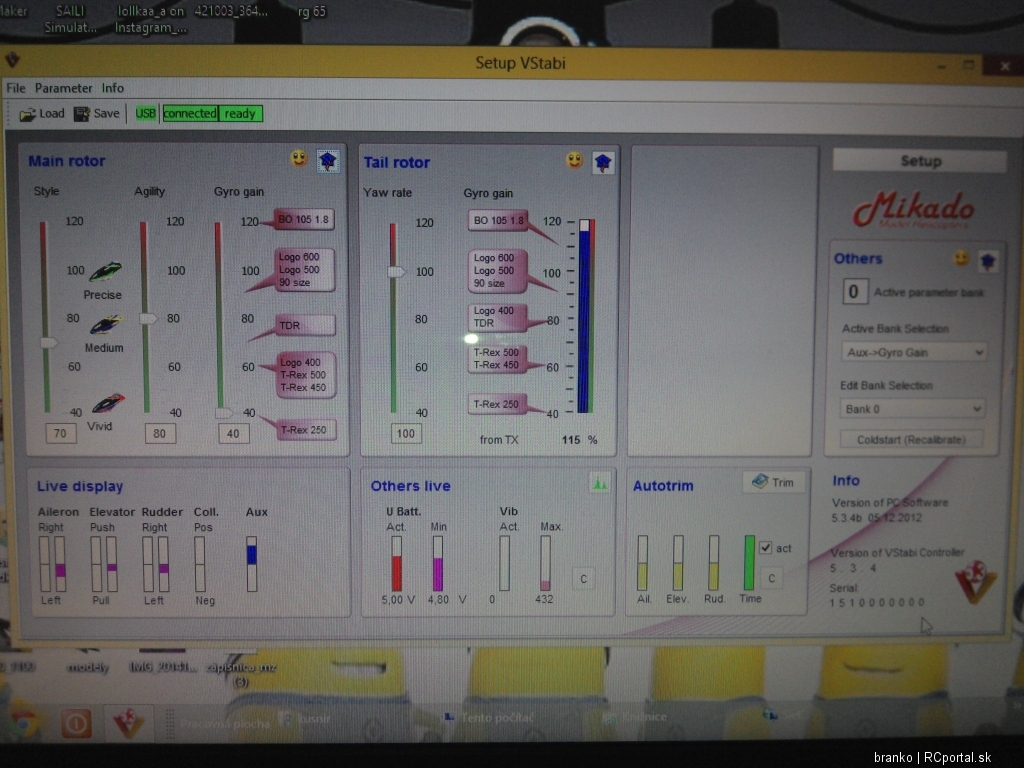This screenshot has height=768, width=1024.
Task: Click Tail rotor T-Rex 250 preset label
Action: (496, 404)
